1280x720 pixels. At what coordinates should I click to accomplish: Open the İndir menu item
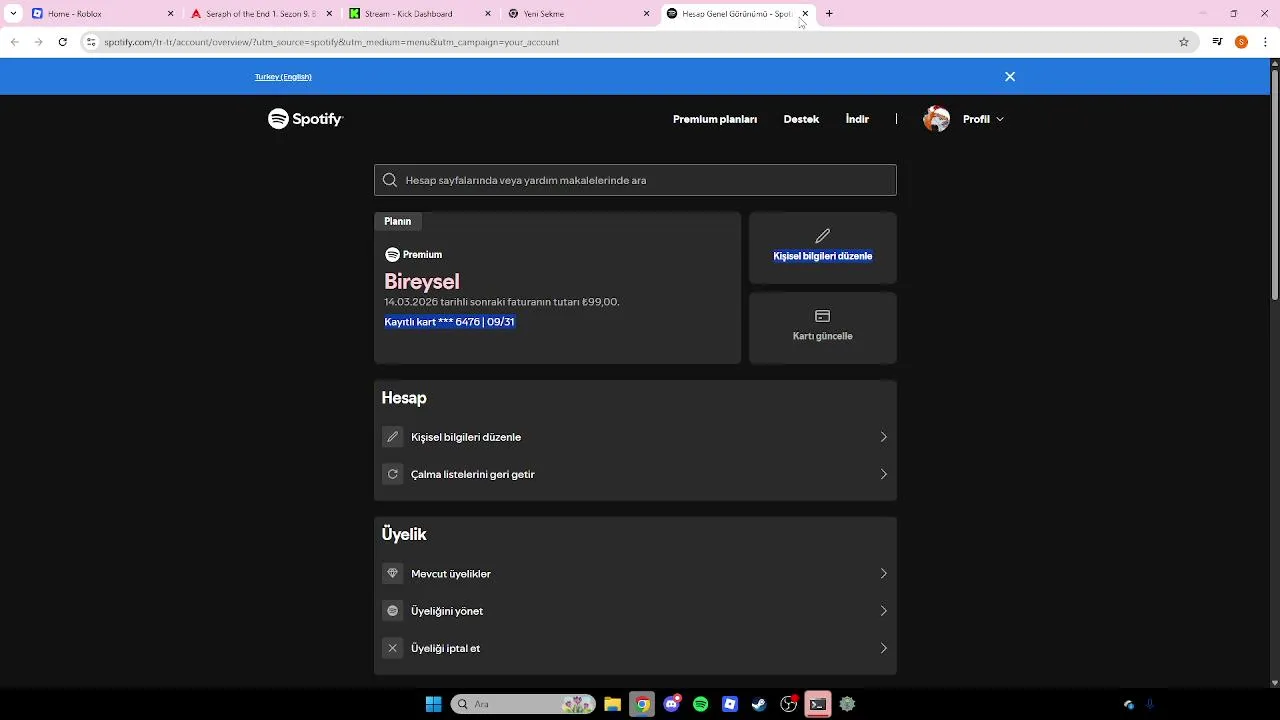(857, 119)
